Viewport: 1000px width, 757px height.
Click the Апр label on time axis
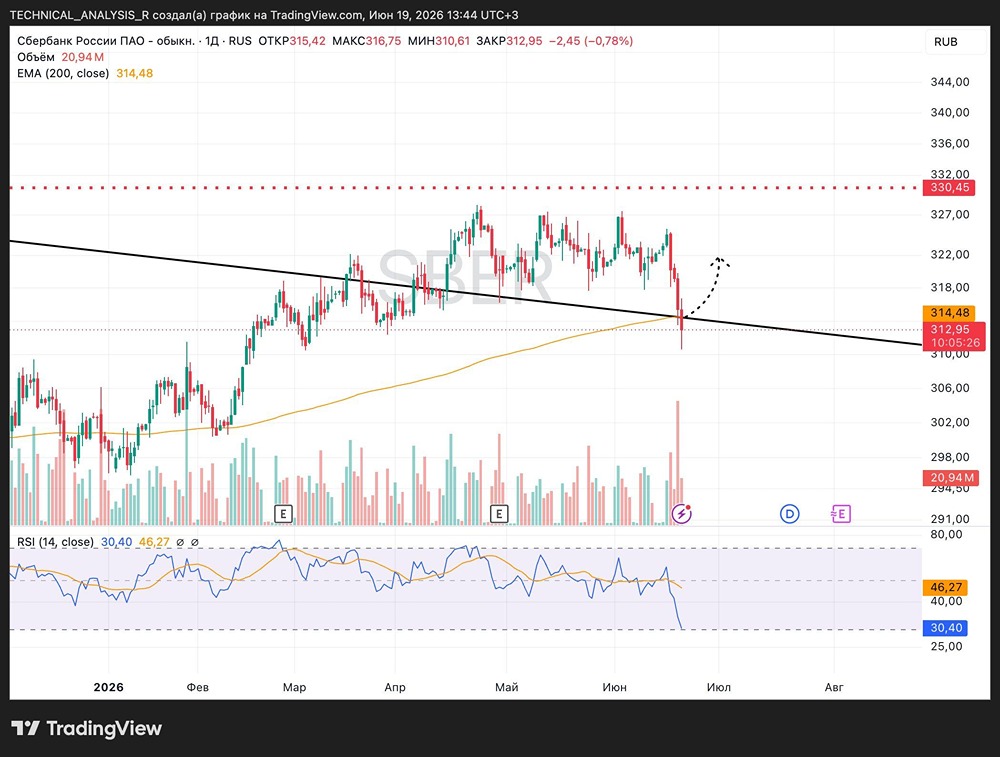(395, 687)
